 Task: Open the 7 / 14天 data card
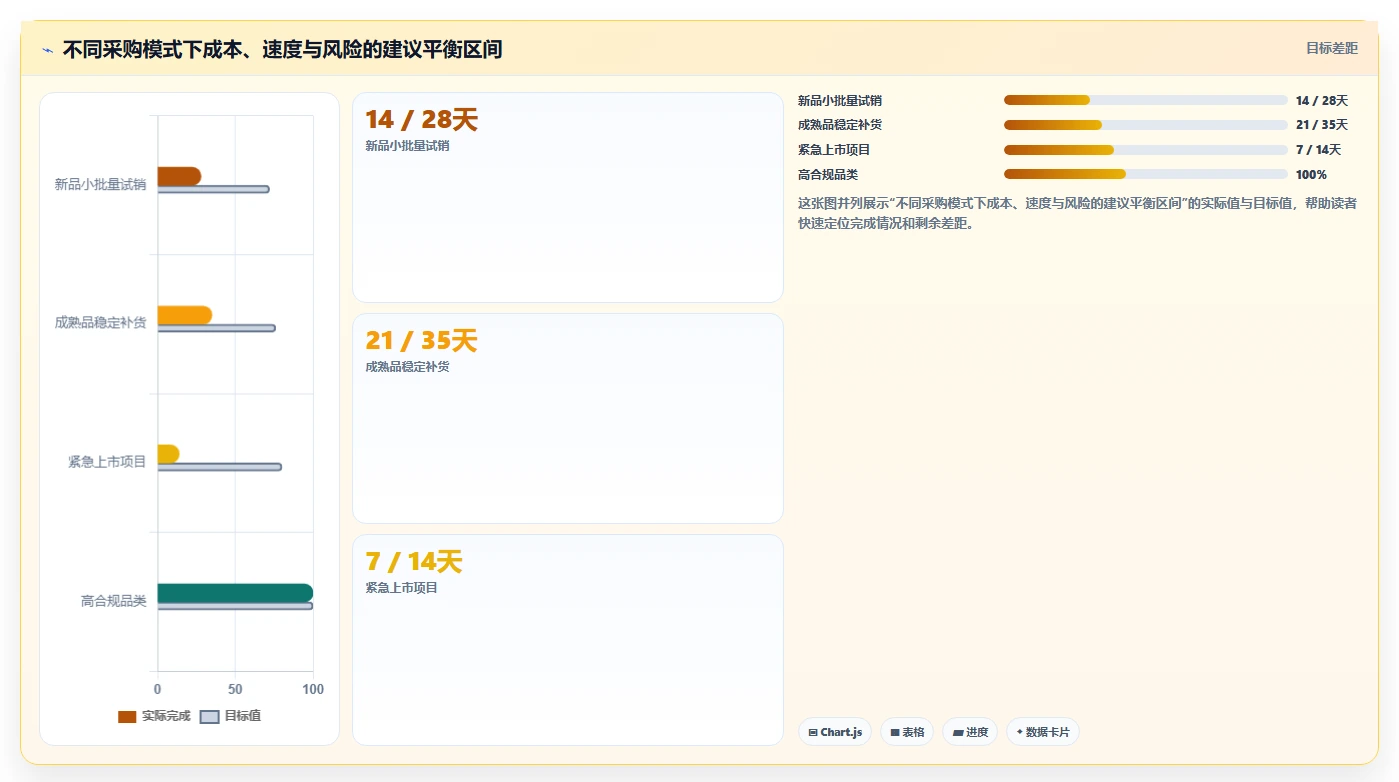click(568, 640)
